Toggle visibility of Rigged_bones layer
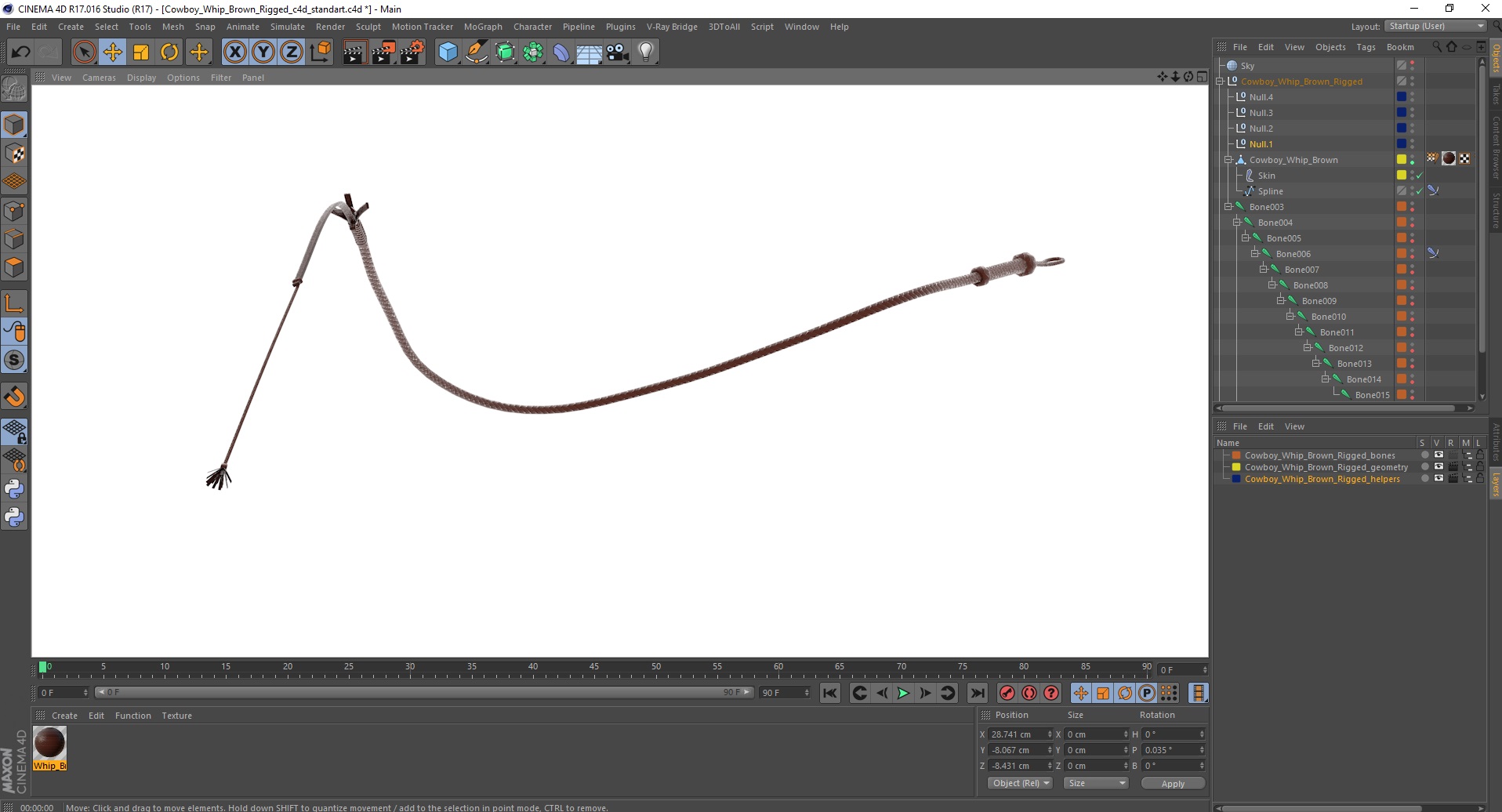1502x812 pixels. click(1439, 455)
